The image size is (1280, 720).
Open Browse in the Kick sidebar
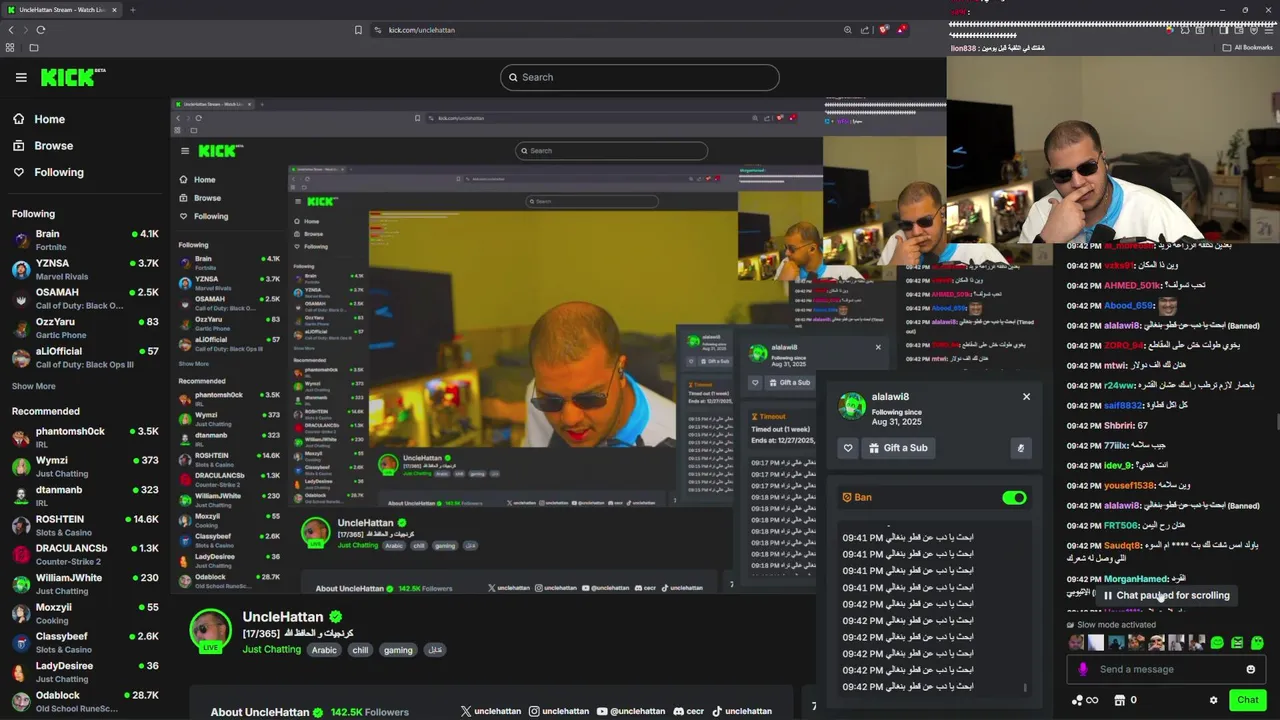click(42, 146)
